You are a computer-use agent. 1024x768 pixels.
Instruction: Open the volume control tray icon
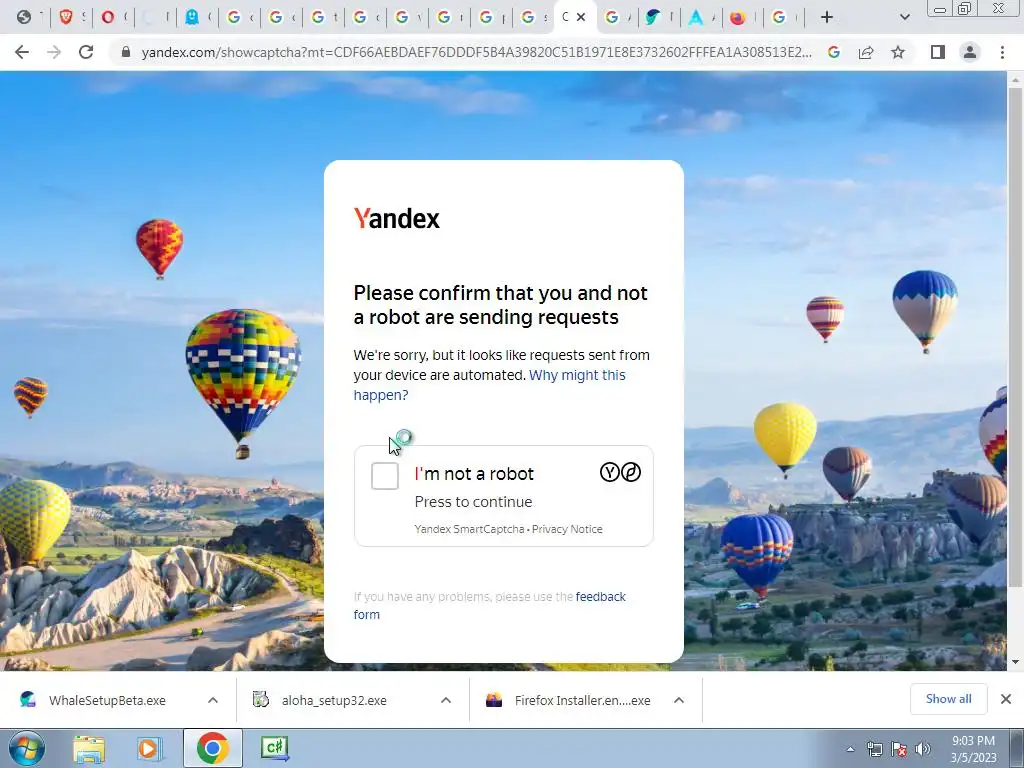(922, 749)
